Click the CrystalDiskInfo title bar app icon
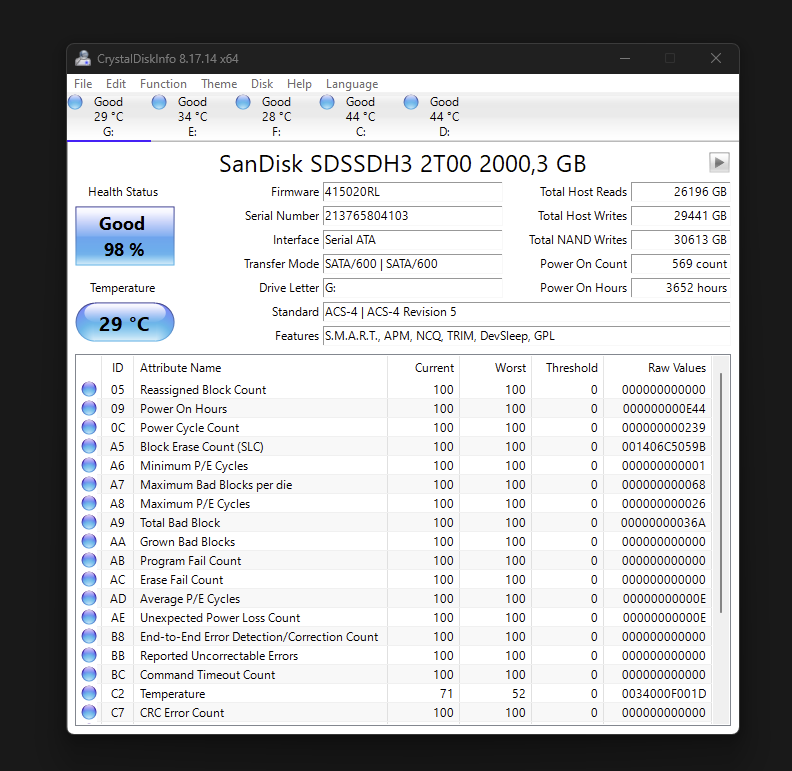This screenshot has width=792, height=771. [83, 59]
